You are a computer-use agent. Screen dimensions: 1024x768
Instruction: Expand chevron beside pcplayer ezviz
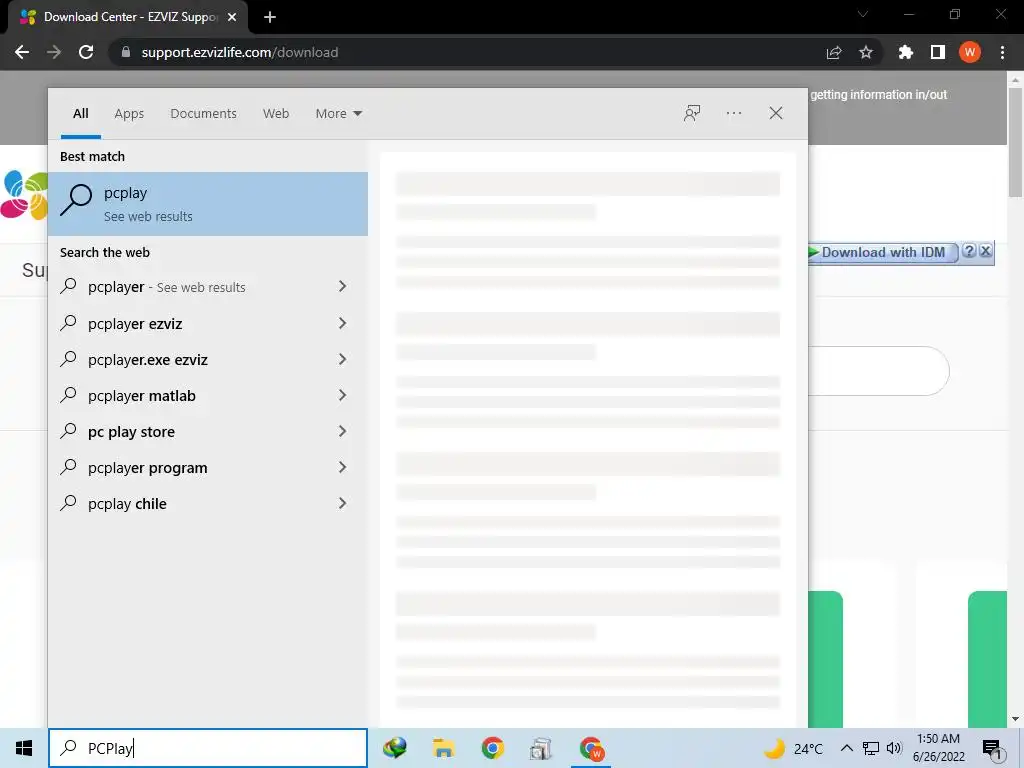click(342, 323)
